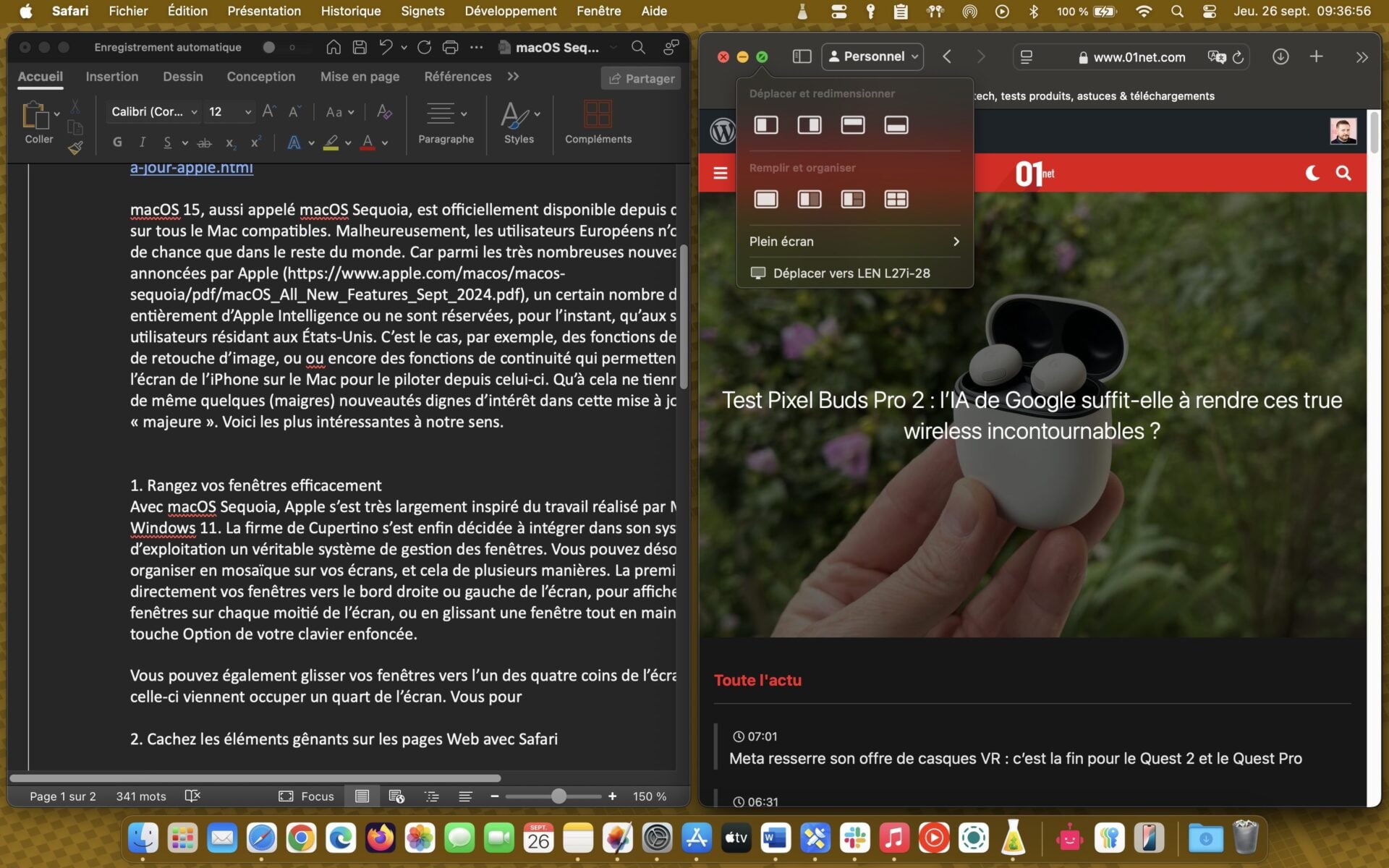
Task: Click the Word undo arrow icon
Action: click(x=386, y=47)
